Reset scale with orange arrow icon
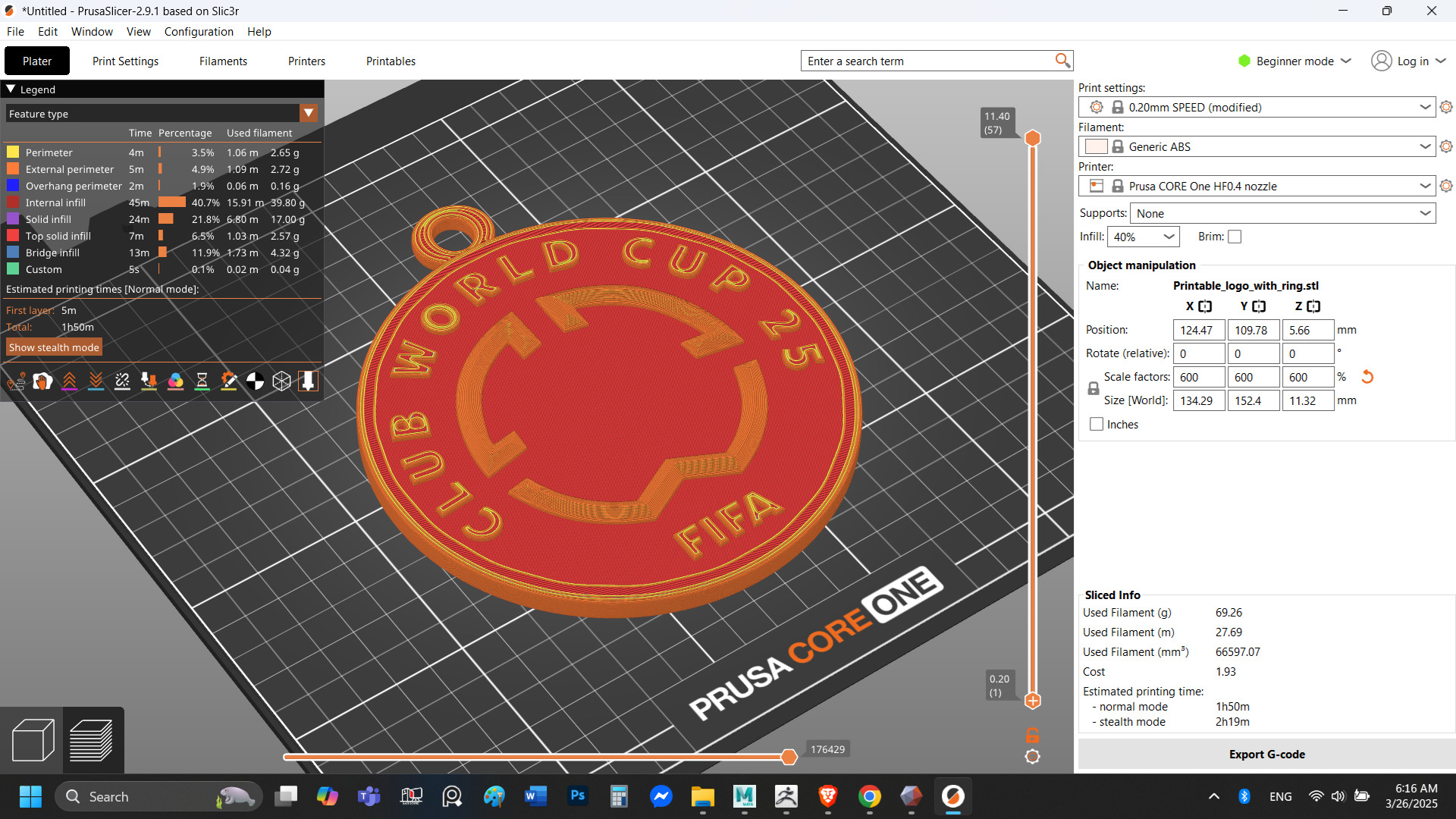The height and width of the screenshot is (819, 1456). (1367, 377)
